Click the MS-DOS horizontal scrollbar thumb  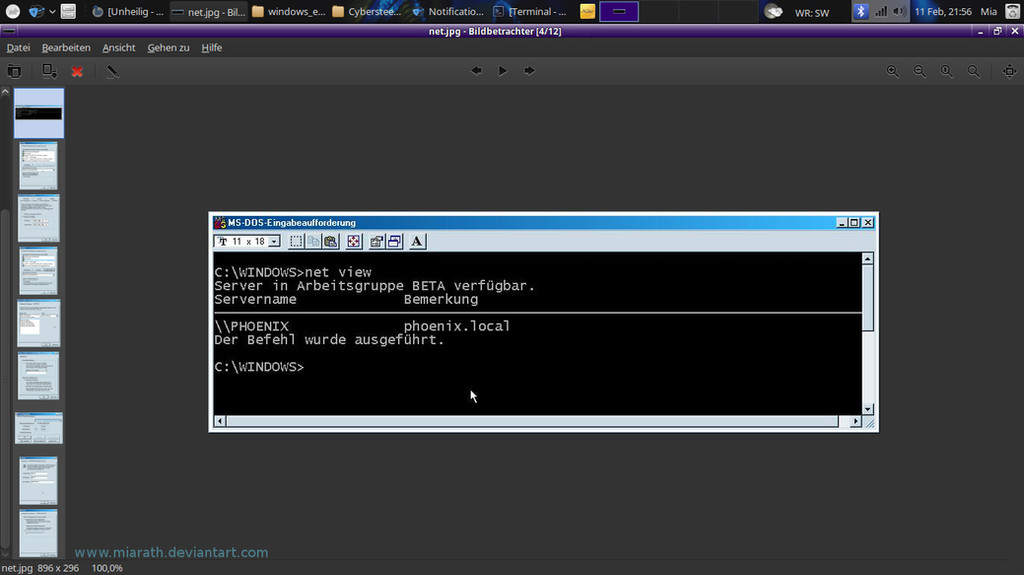point(532,421)
